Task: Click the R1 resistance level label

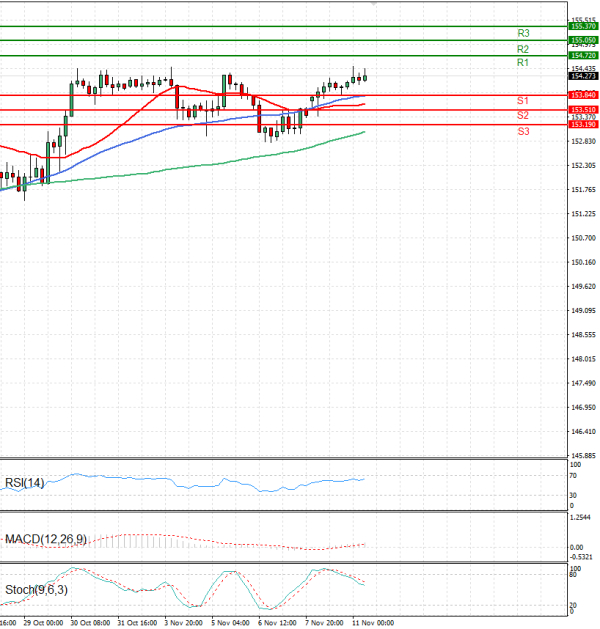Action: 522,63
